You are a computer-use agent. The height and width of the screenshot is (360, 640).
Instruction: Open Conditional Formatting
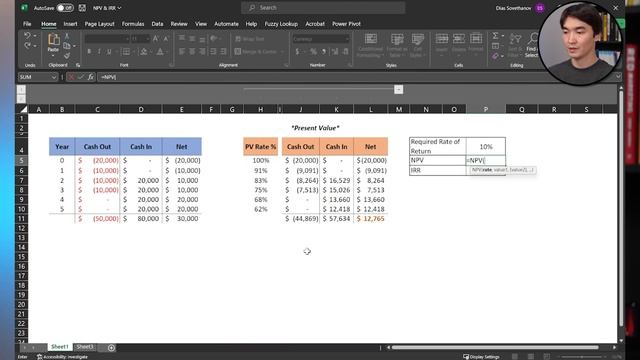point(371,45)
